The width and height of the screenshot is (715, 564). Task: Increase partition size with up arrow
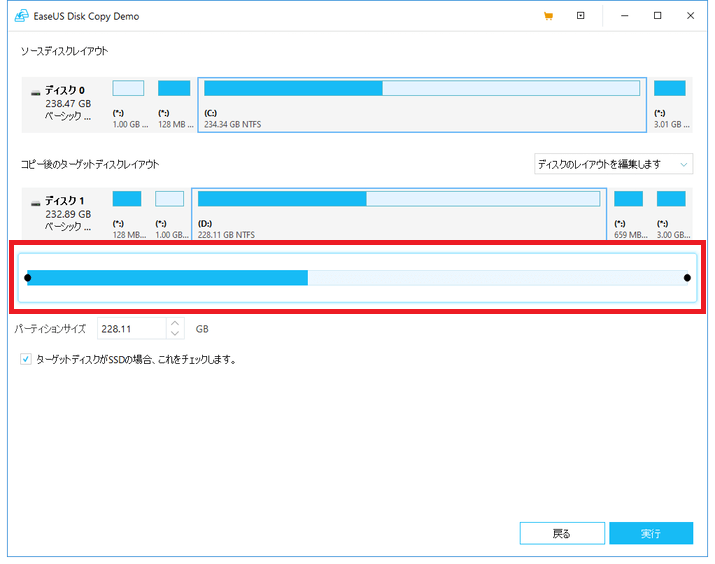(x=175, y=323)
